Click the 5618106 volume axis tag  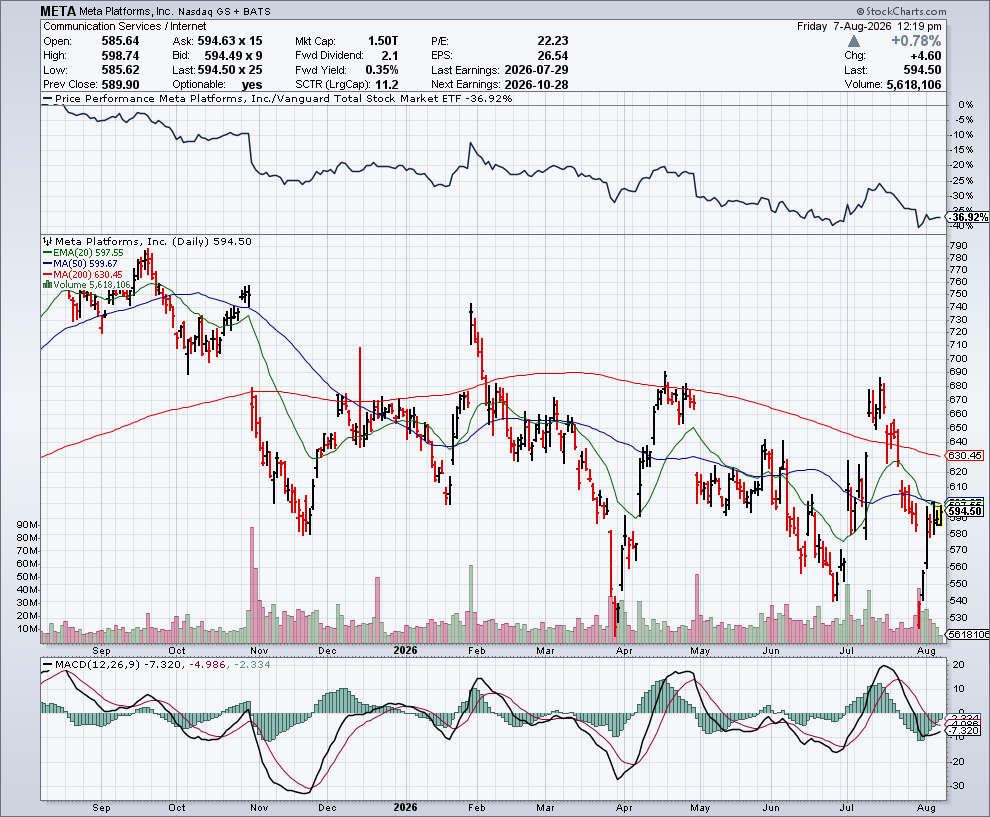(x=969, y=634)
